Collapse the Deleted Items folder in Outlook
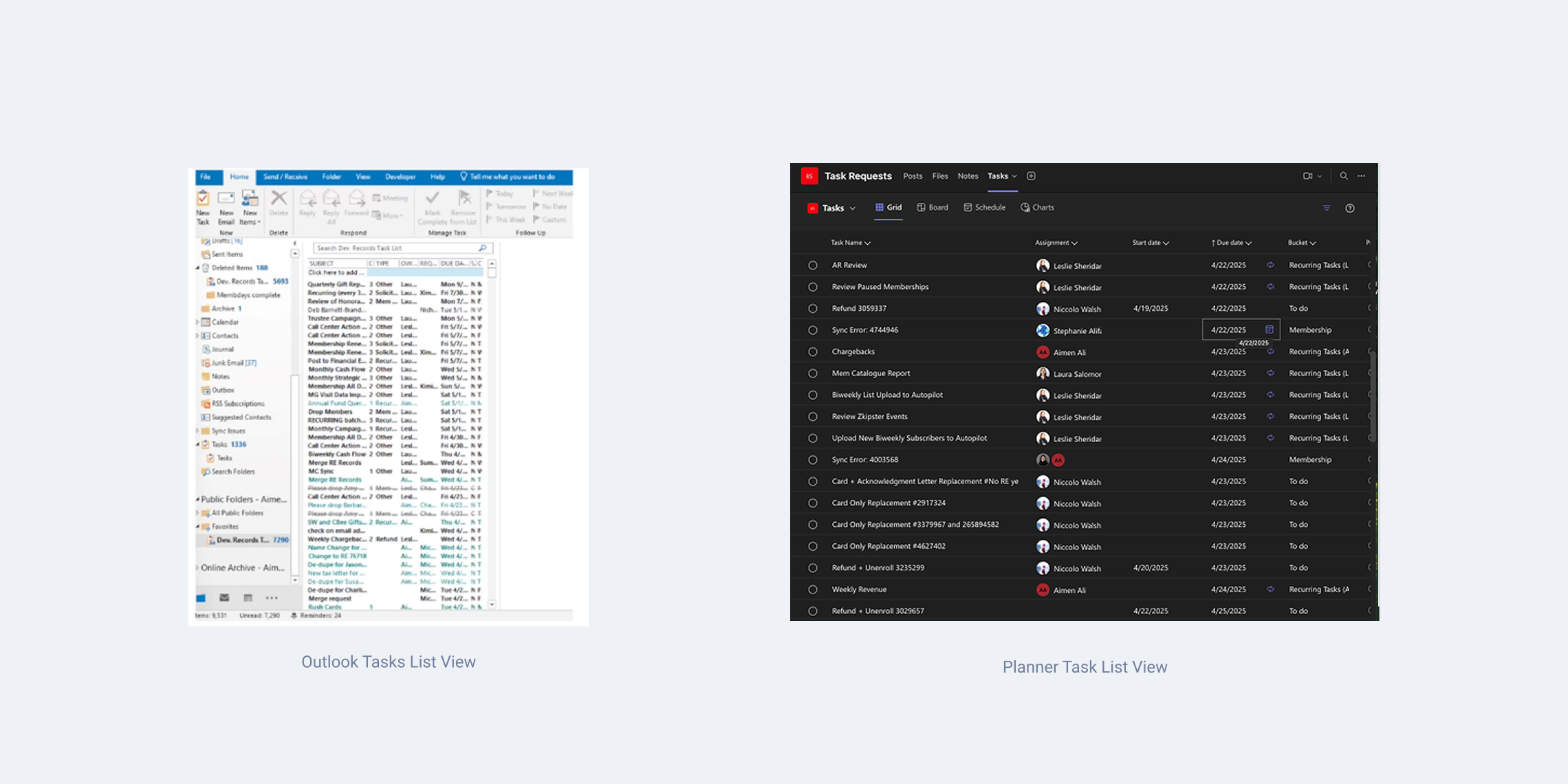Viewport: 1568px width, 784px height. point(198,268)
